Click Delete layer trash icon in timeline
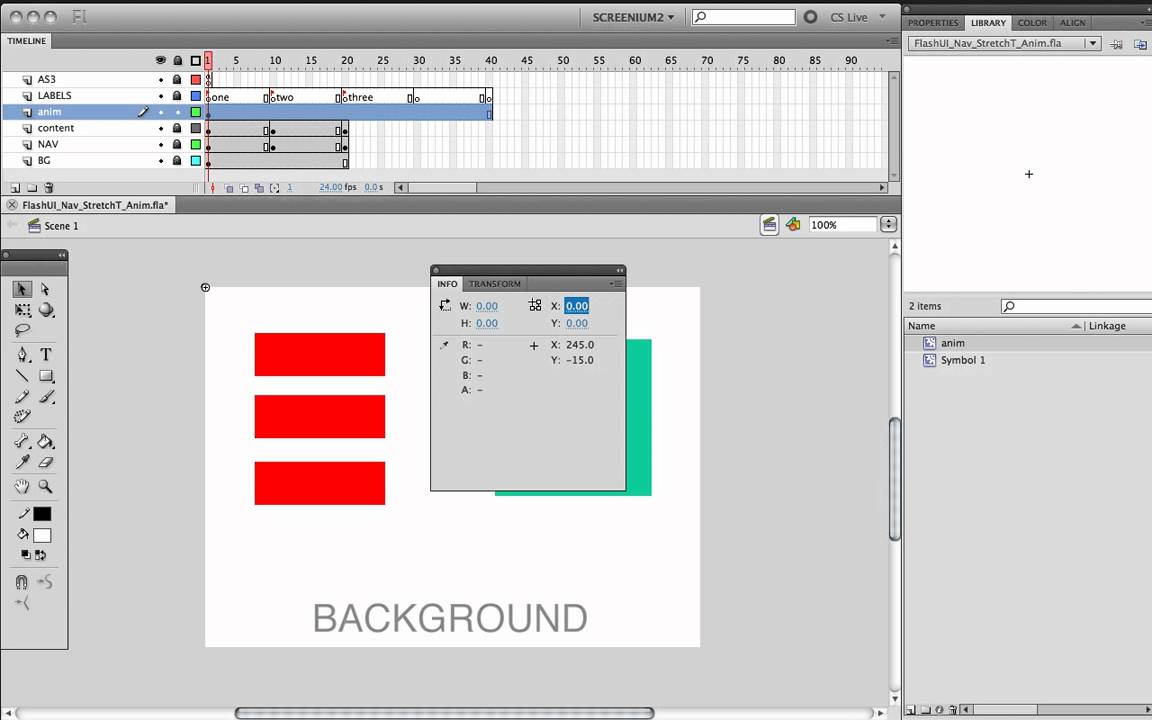The width and height of the screenshot is (1152, 720). coord(48,188)
